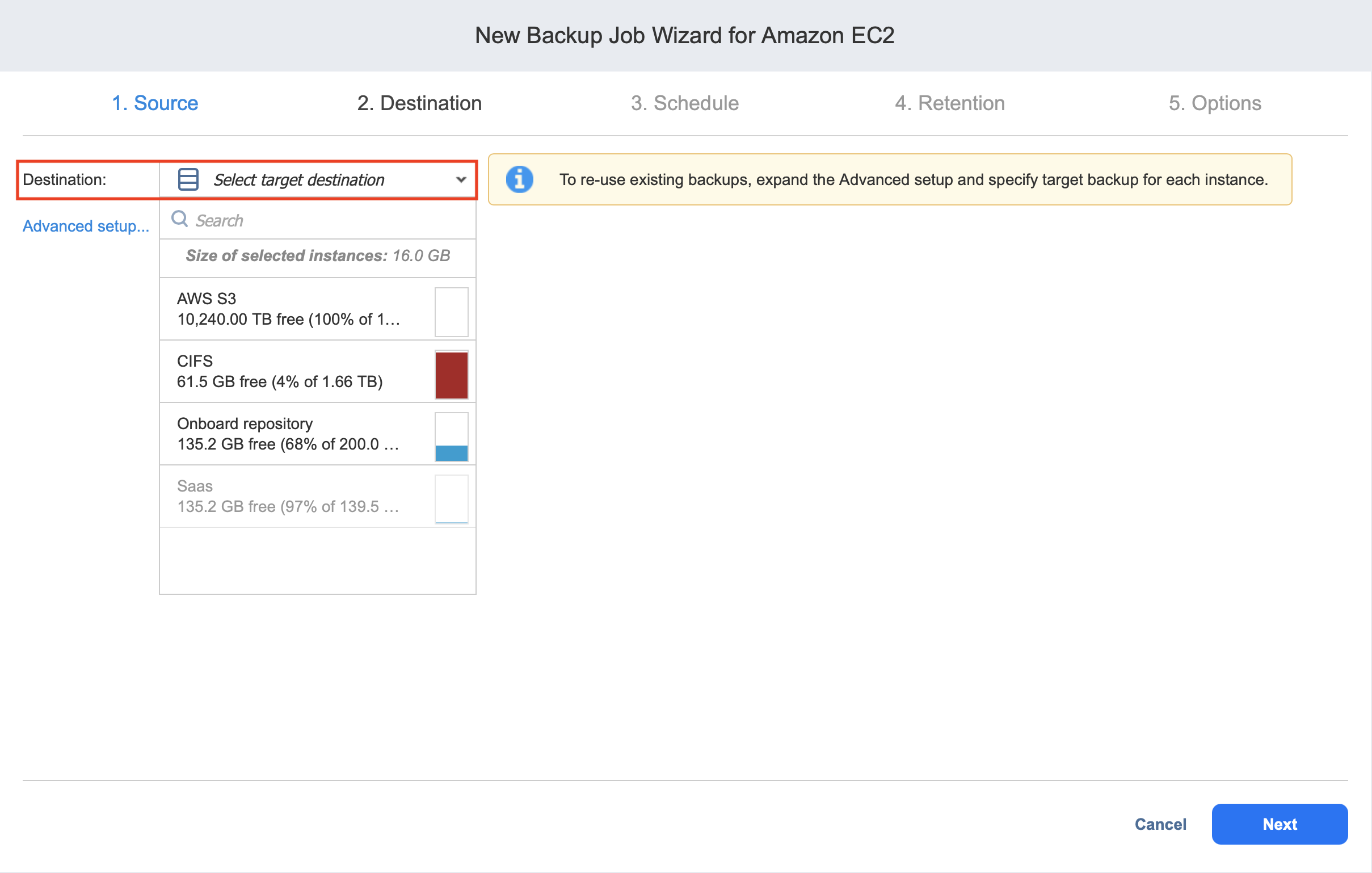
Task: Click the AWS S3 usage bar
Action: (x=451, y=312)
